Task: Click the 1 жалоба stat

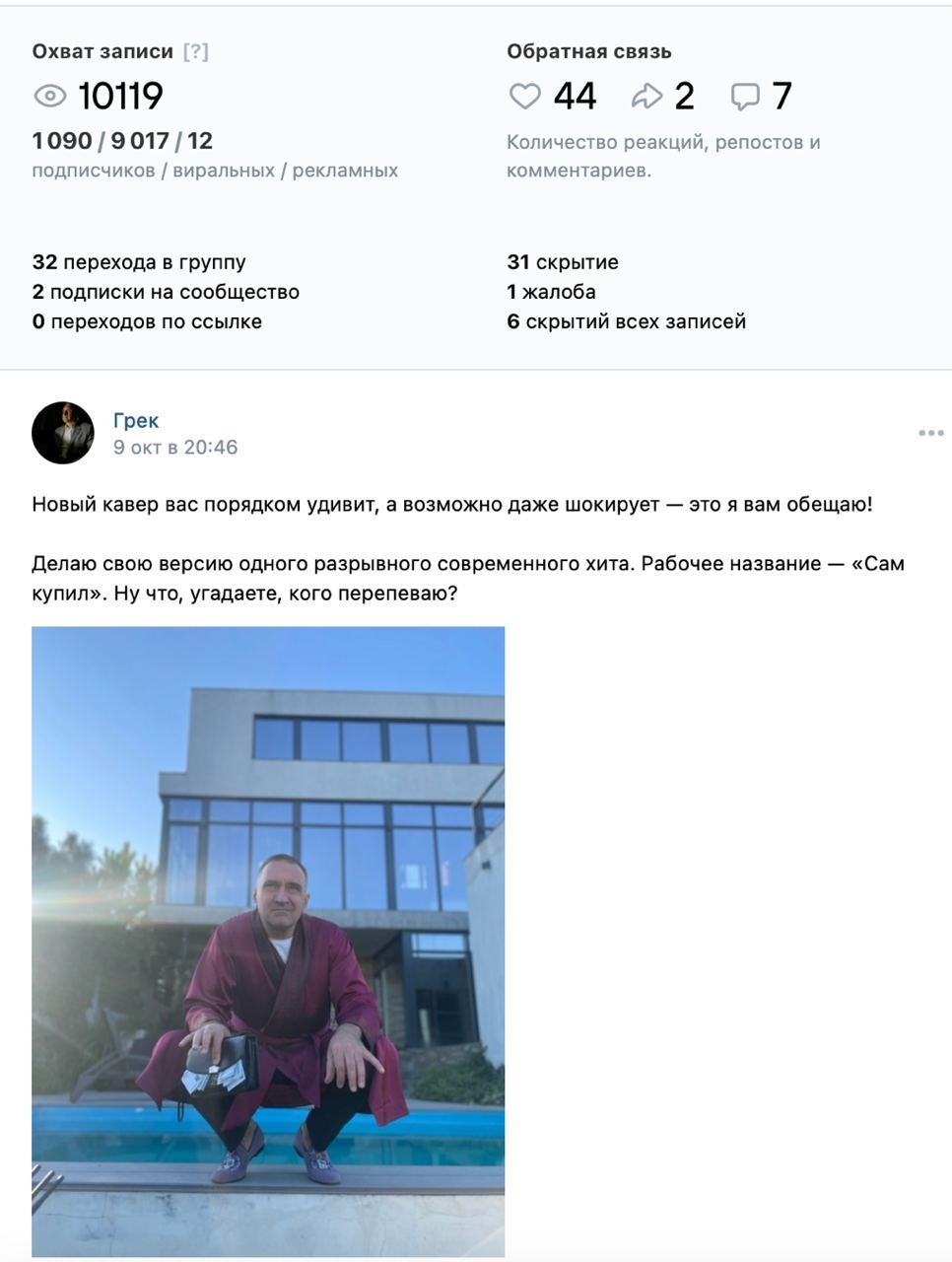Action: 551,292
